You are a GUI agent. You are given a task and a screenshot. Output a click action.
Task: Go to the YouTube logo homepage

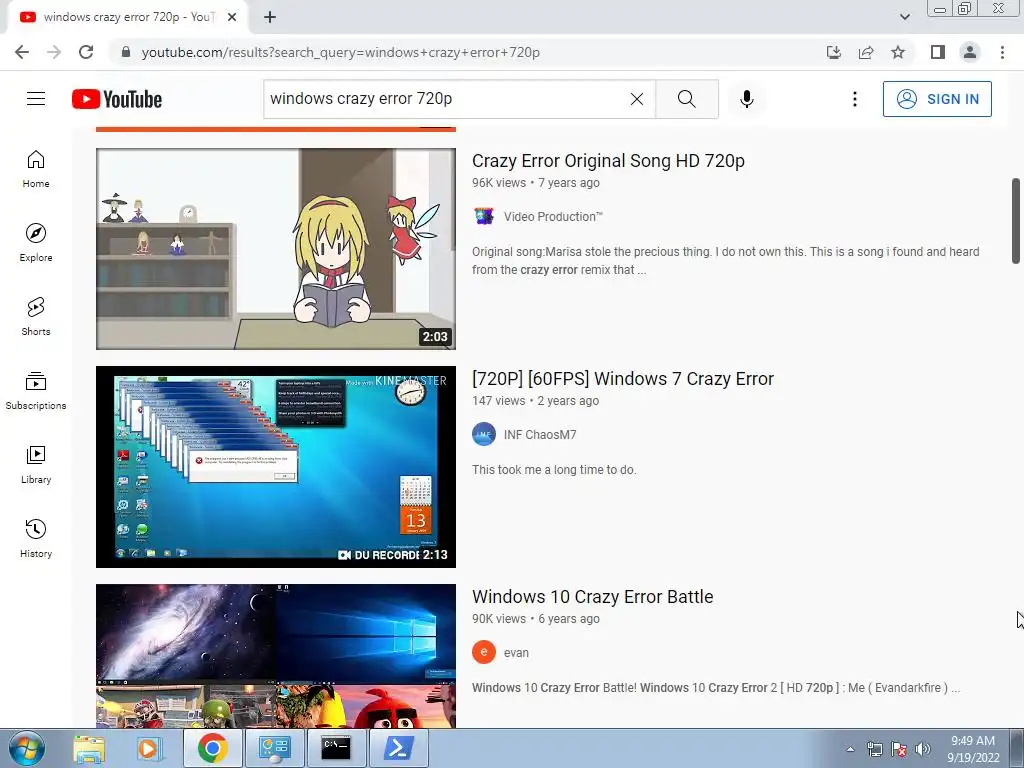[x=117, y=99]
